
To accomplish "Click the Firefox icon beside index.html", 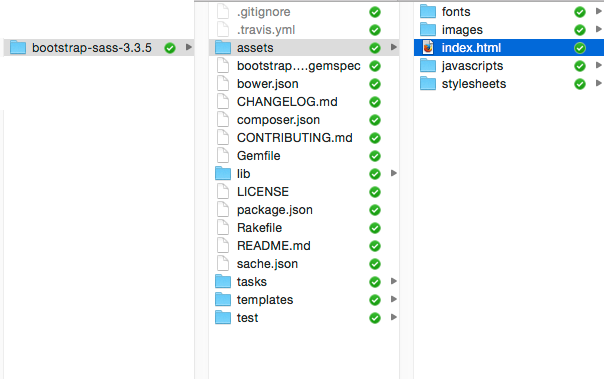I will [428, 48].
